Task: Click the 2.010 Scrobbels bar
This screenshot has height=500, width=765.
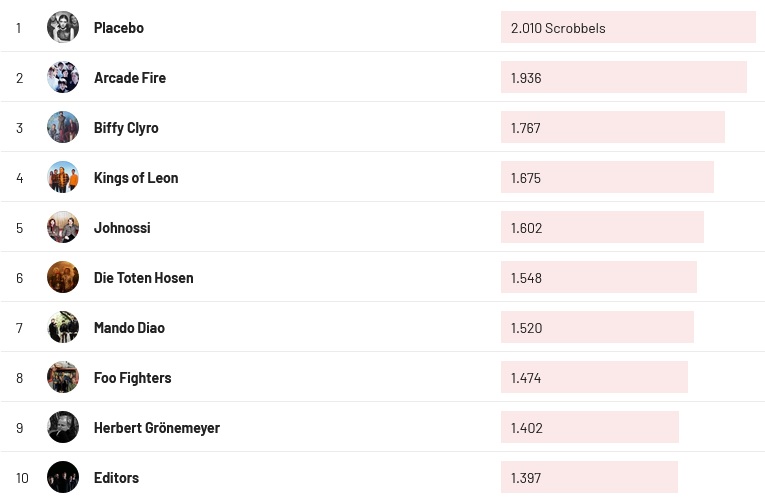Action: pos(628,28)
